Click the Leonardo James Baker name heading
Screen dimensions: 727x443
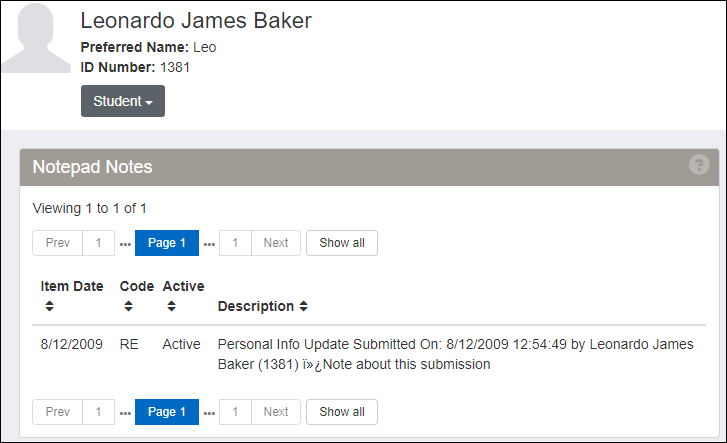point(196,21)
